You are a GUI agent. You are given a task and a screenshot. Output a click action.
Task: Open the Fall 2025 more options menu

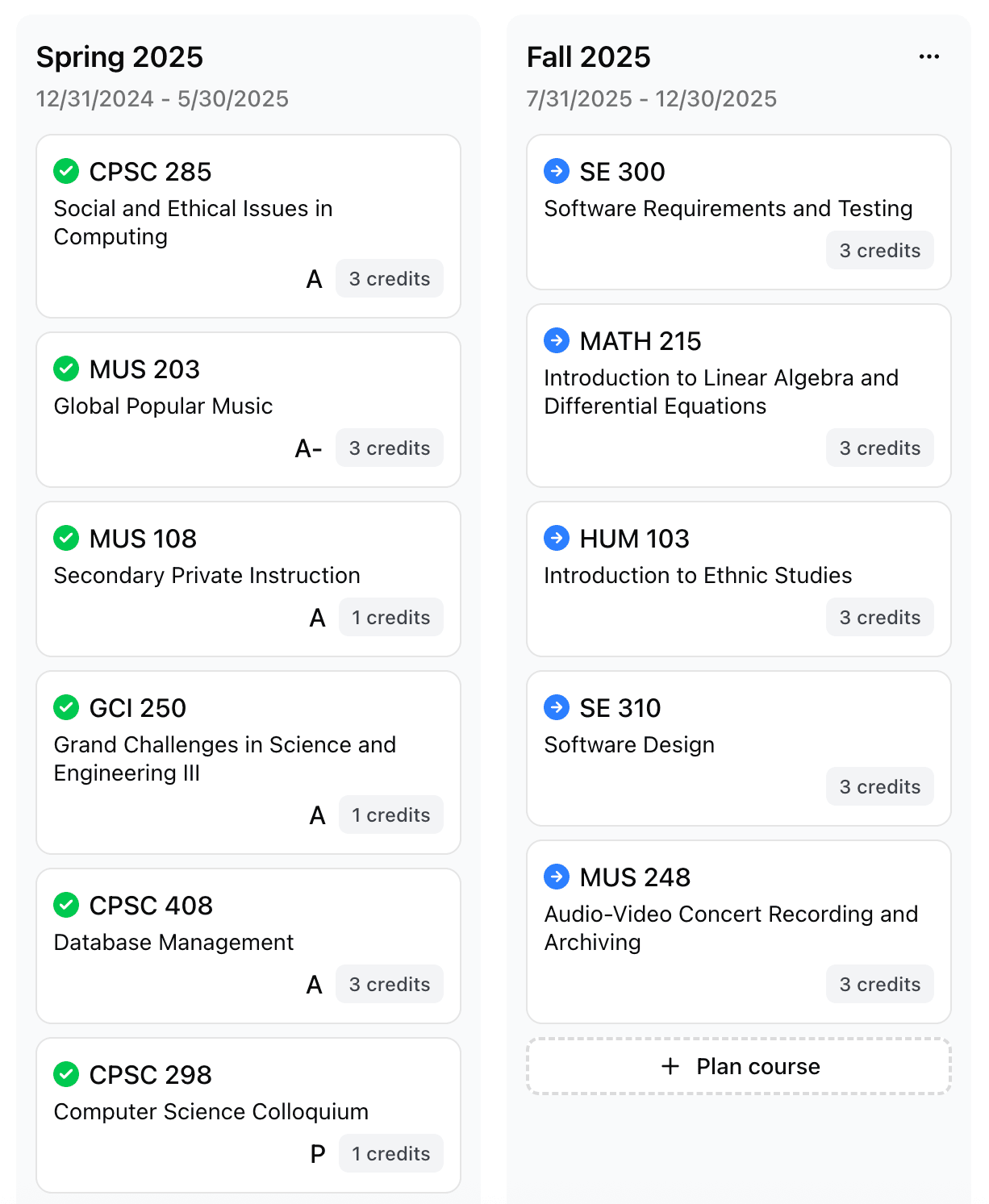929,56
